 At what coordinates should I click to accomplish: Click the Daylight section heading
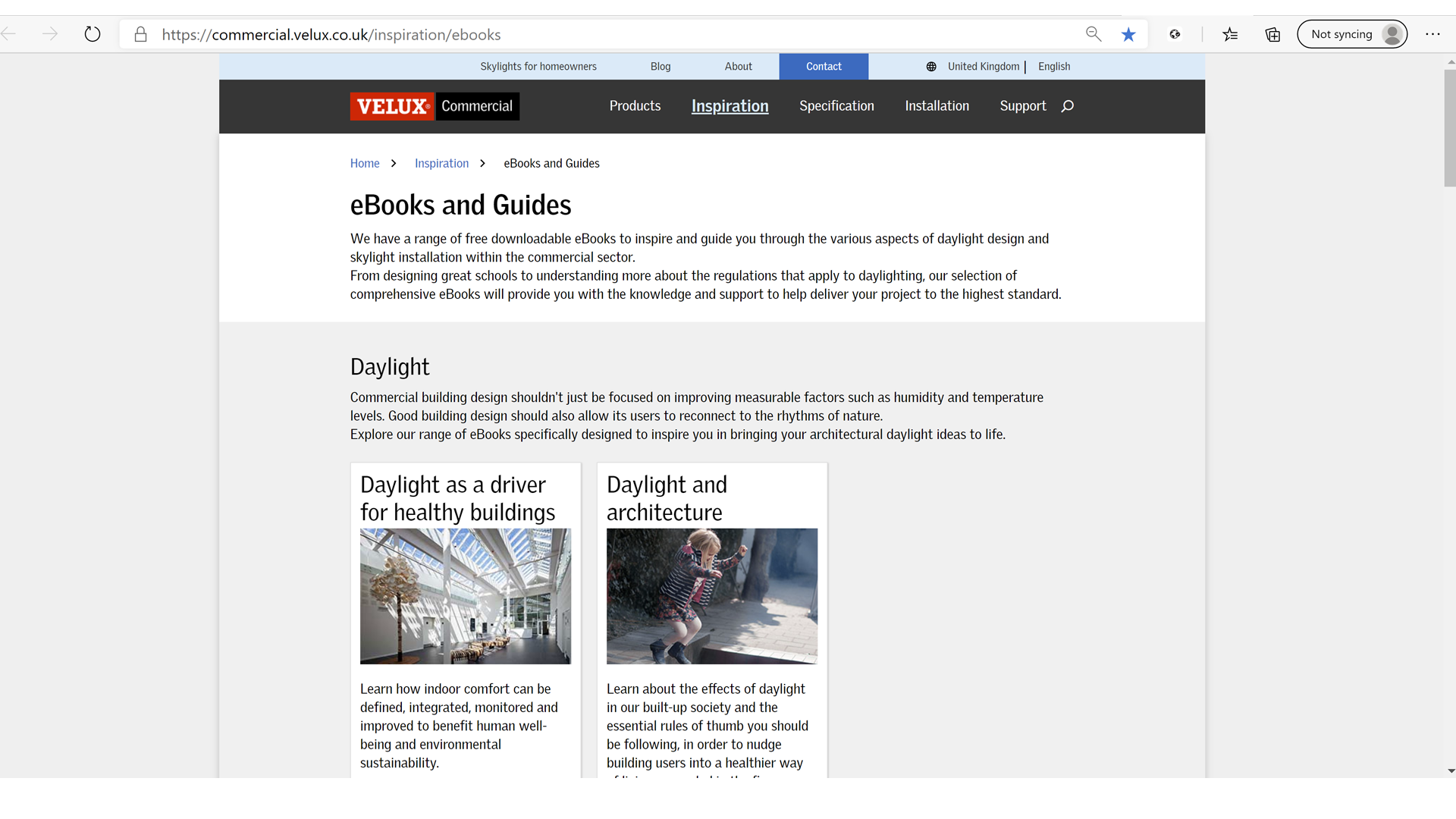pos(390,367)
